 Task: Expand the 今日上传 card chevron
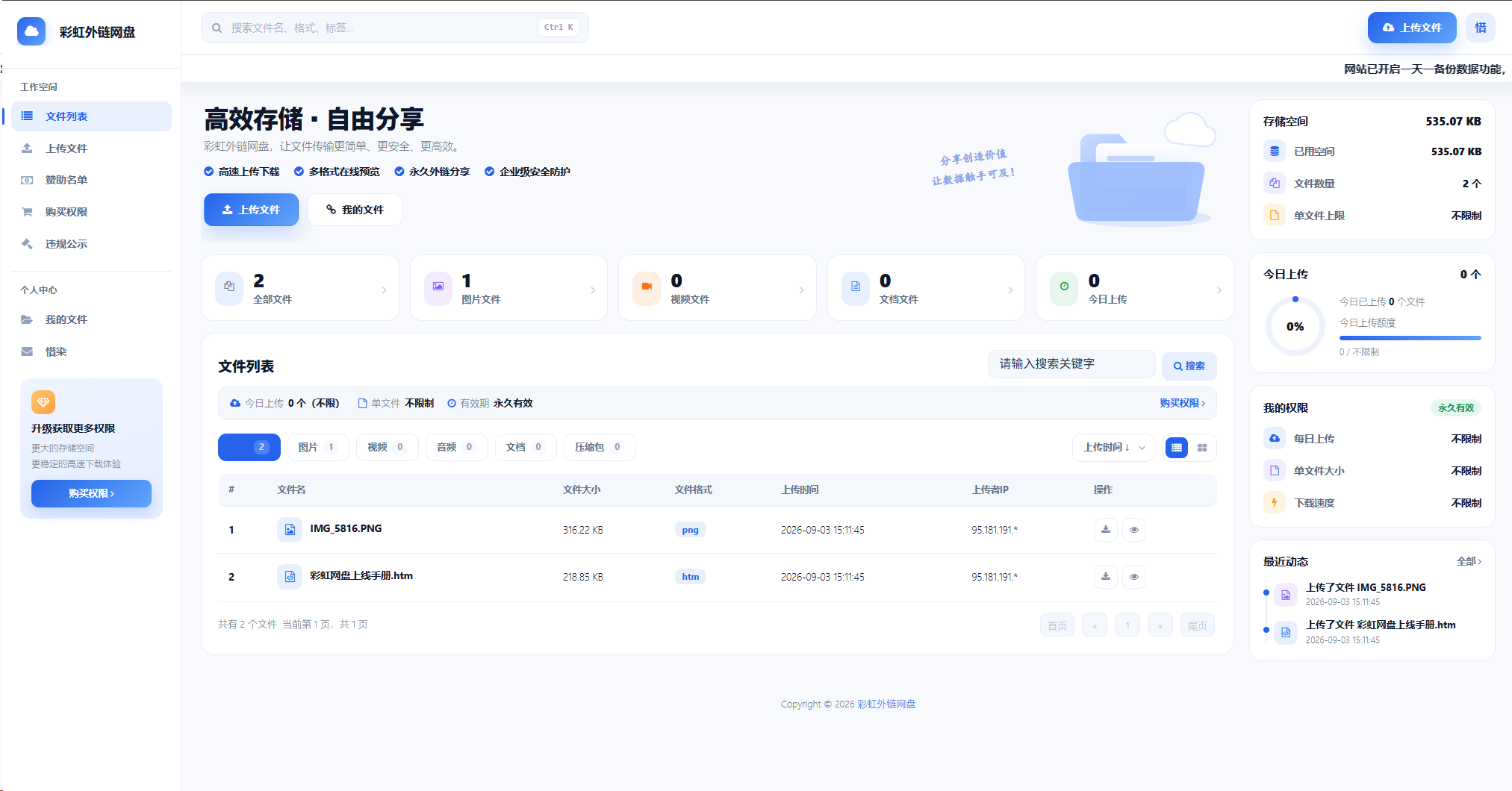point(1219,290)
